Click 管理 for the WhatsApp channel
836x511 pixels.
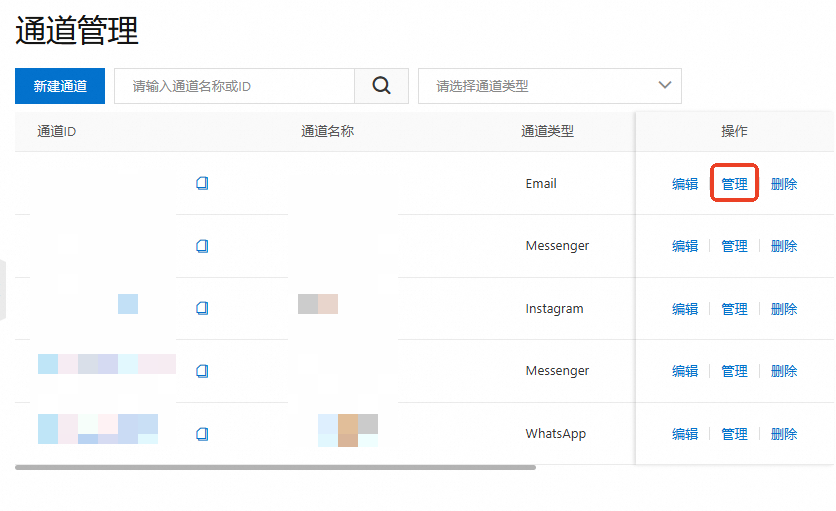(734, 434)
